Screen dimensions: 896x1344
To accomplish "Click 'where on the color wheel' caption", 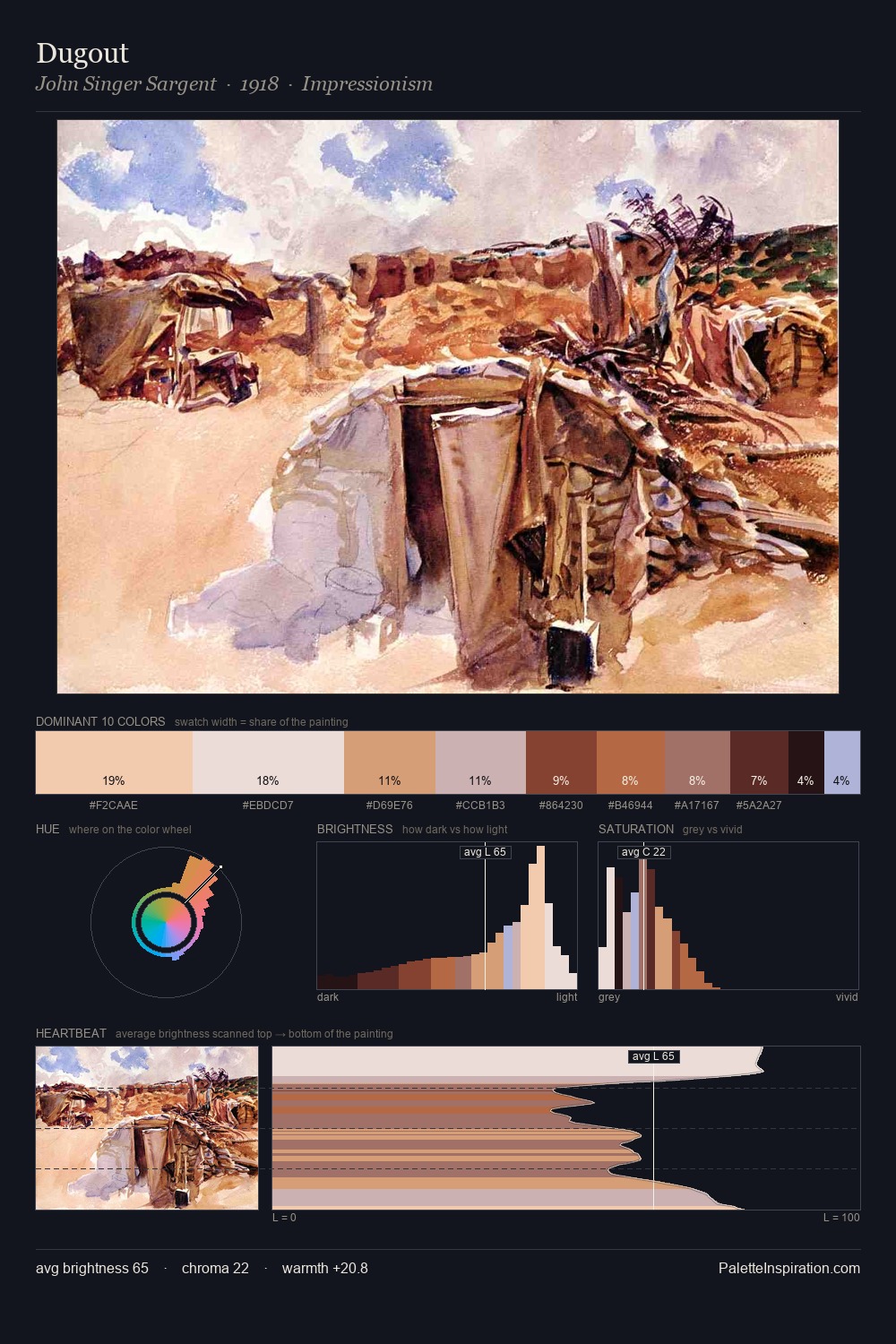I will click(130, 830).
